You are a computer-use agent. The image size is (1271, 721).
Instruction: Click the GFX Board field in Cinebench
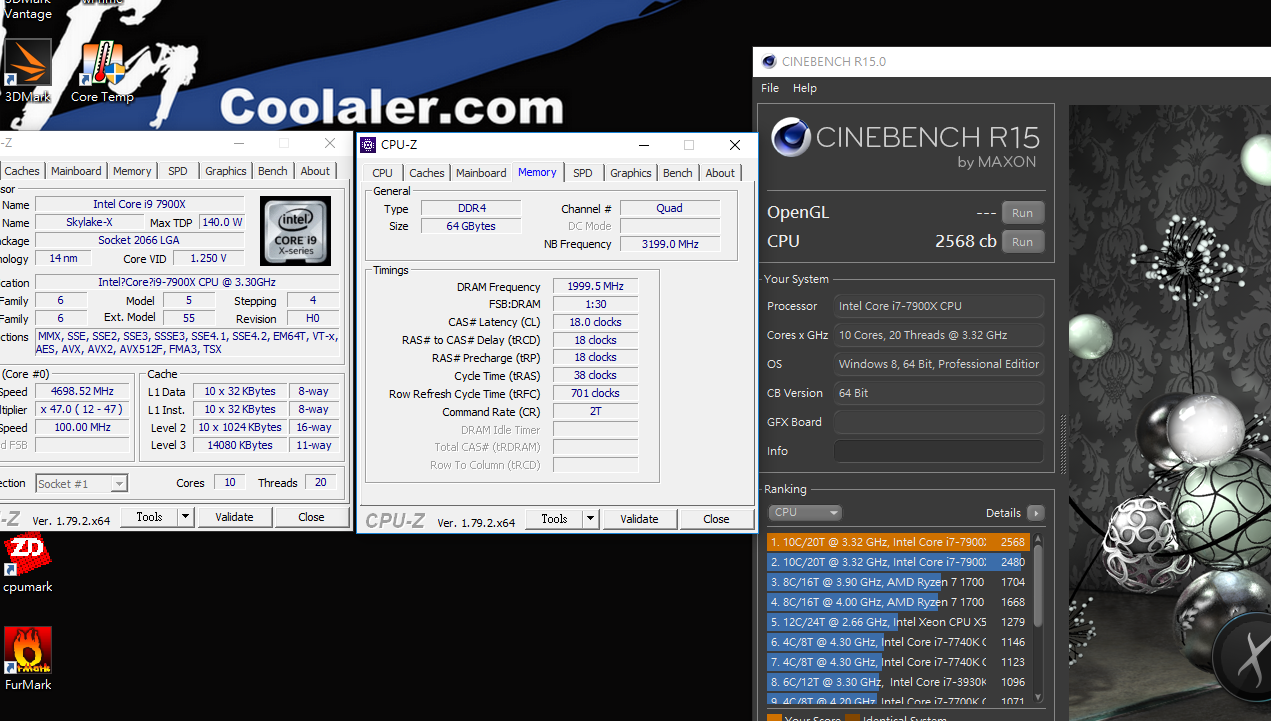pos(939,422)
